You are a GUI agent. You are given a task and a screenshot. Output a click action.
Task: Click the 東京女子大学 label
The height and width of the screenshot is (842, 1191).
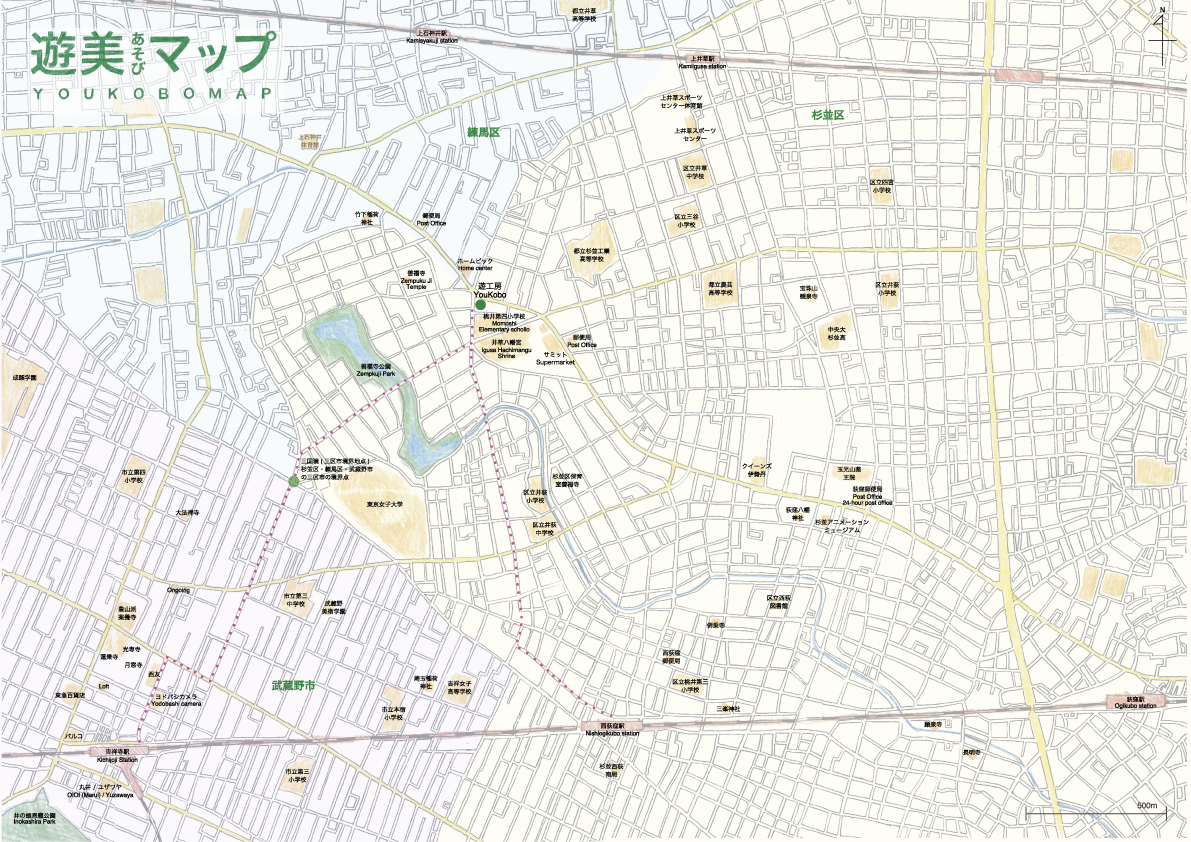[385, 504]
